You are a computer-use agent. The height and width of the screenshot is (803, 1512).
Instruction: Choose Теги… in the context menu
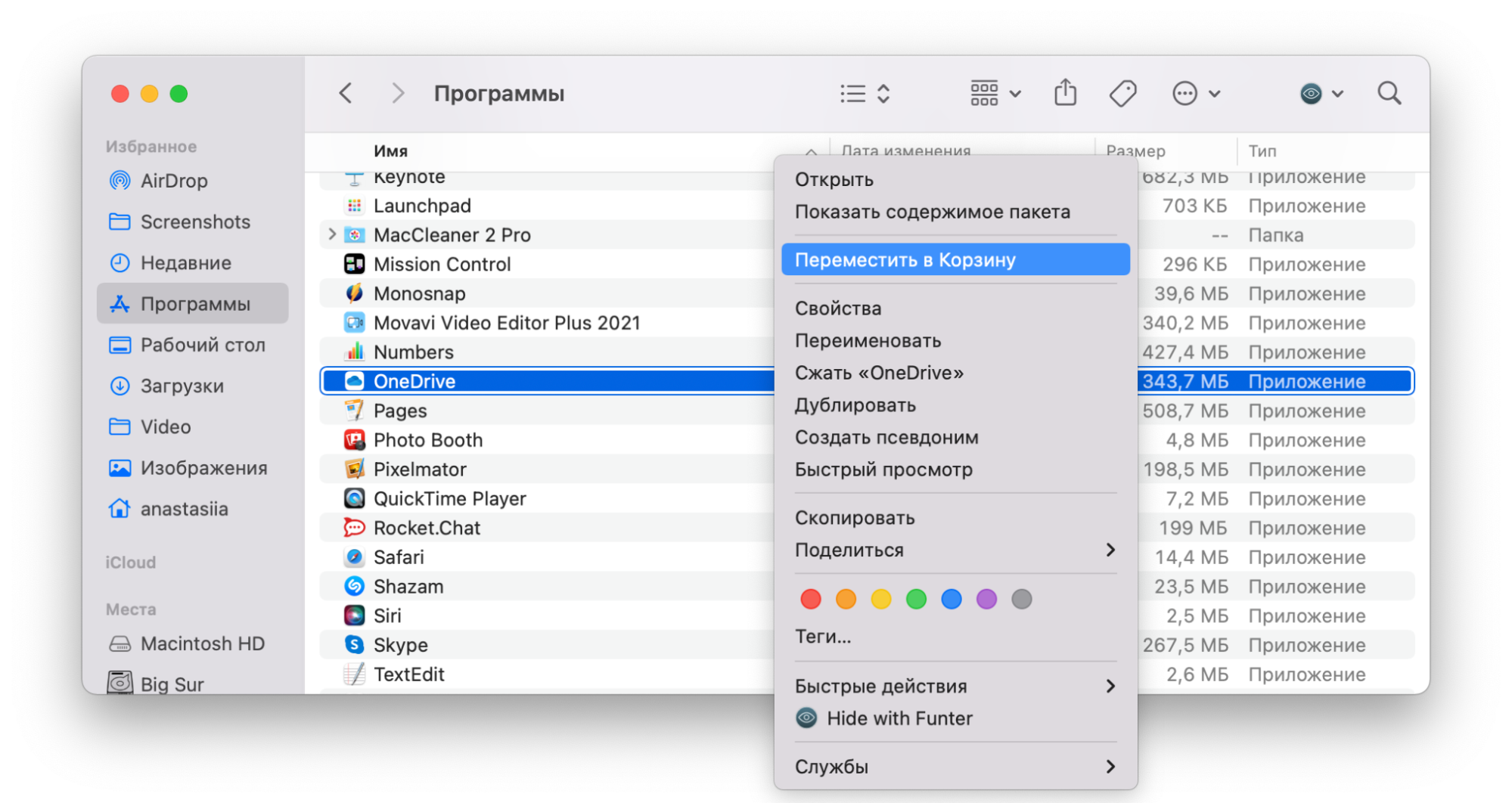pos(955,637)
